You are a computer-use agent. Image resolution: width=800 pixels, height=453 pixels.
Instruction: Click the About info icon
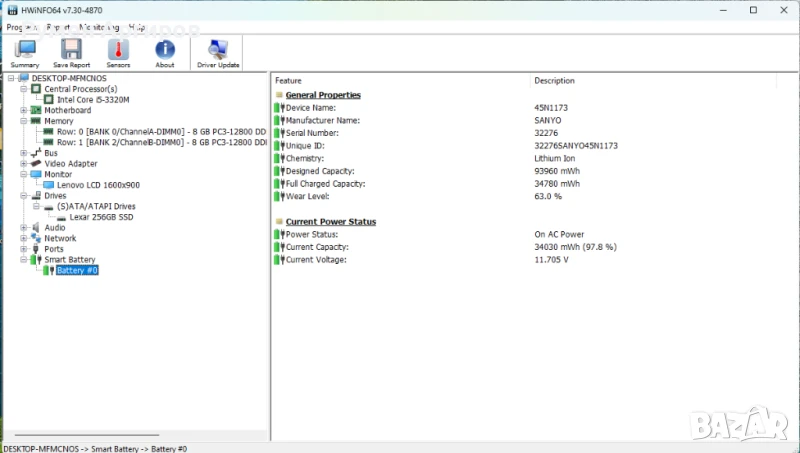(165, 52)
